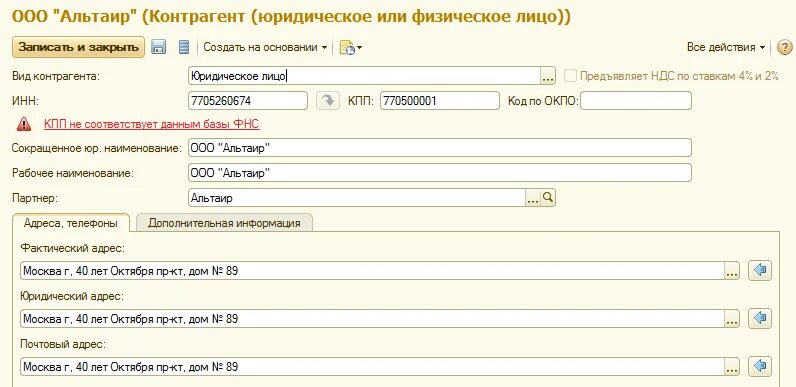Open selection for Вид контрагента ellipsis

click(x=548, y=76)
